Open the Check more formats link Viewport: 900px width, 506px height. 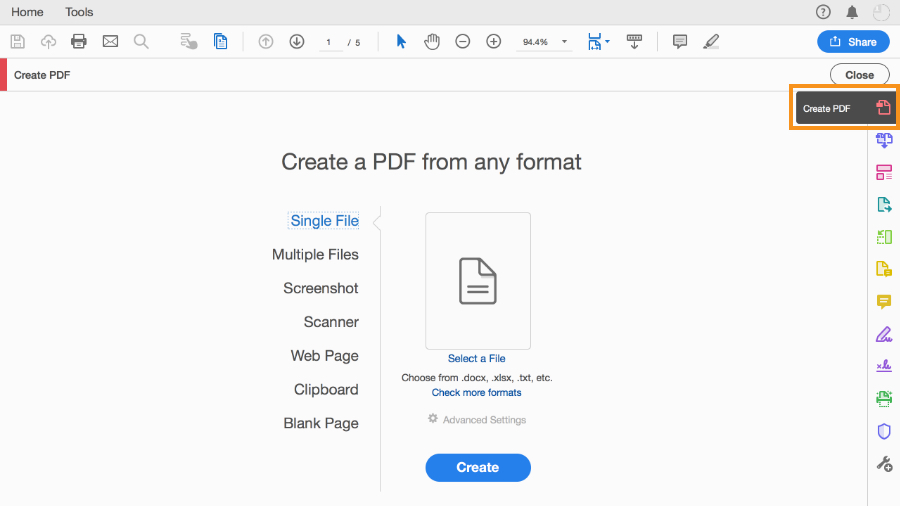476,392
